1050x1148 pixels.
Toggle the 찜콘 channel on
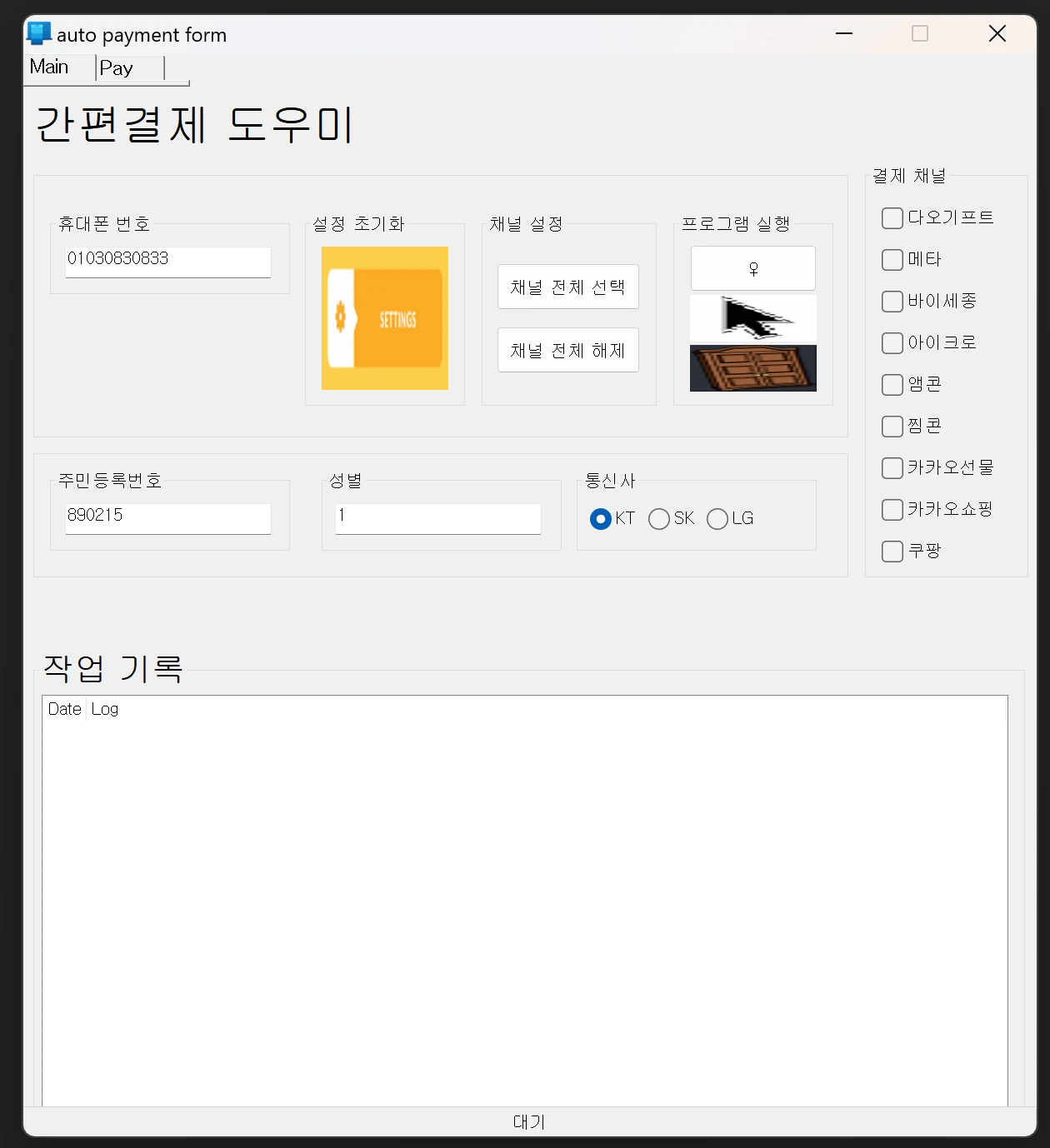891,426
